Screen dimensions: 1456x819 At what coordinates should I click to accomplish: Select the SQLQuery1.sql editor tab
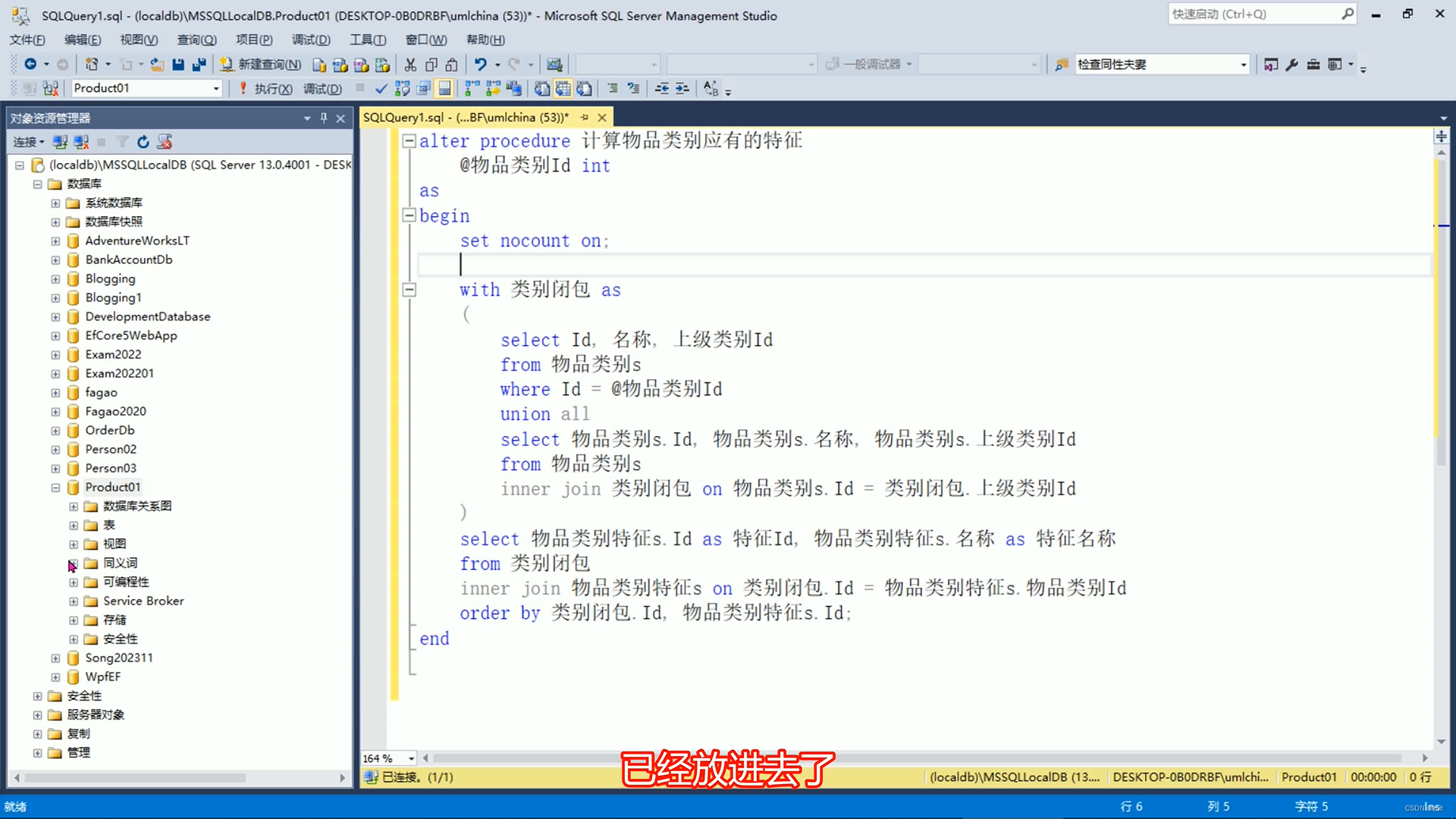[465, 118]
